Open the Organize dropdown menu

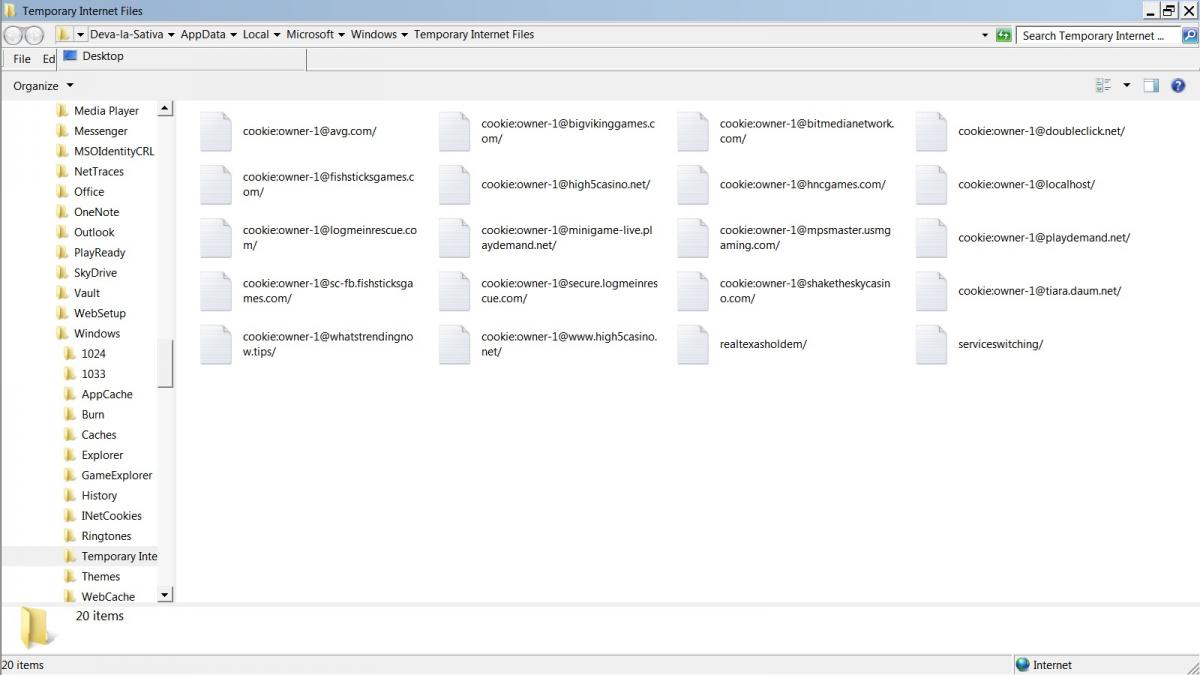(43, 86)
